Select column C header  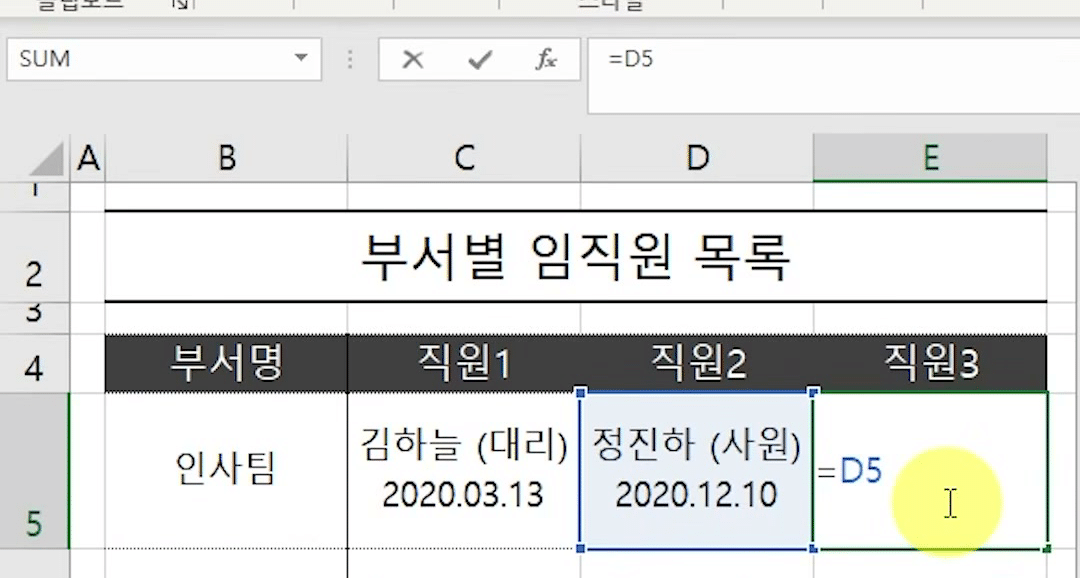point(464,158)
